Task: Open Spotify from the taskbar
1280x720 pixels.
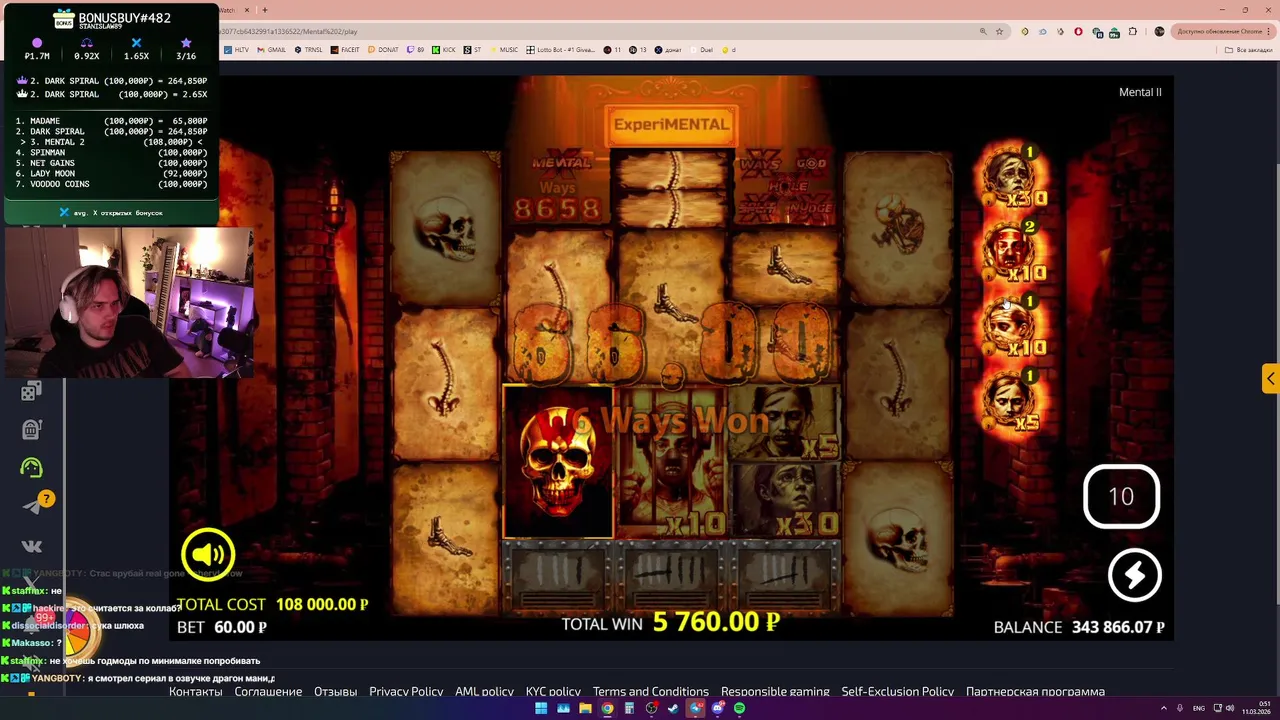Action: click(x=739, y=708)
